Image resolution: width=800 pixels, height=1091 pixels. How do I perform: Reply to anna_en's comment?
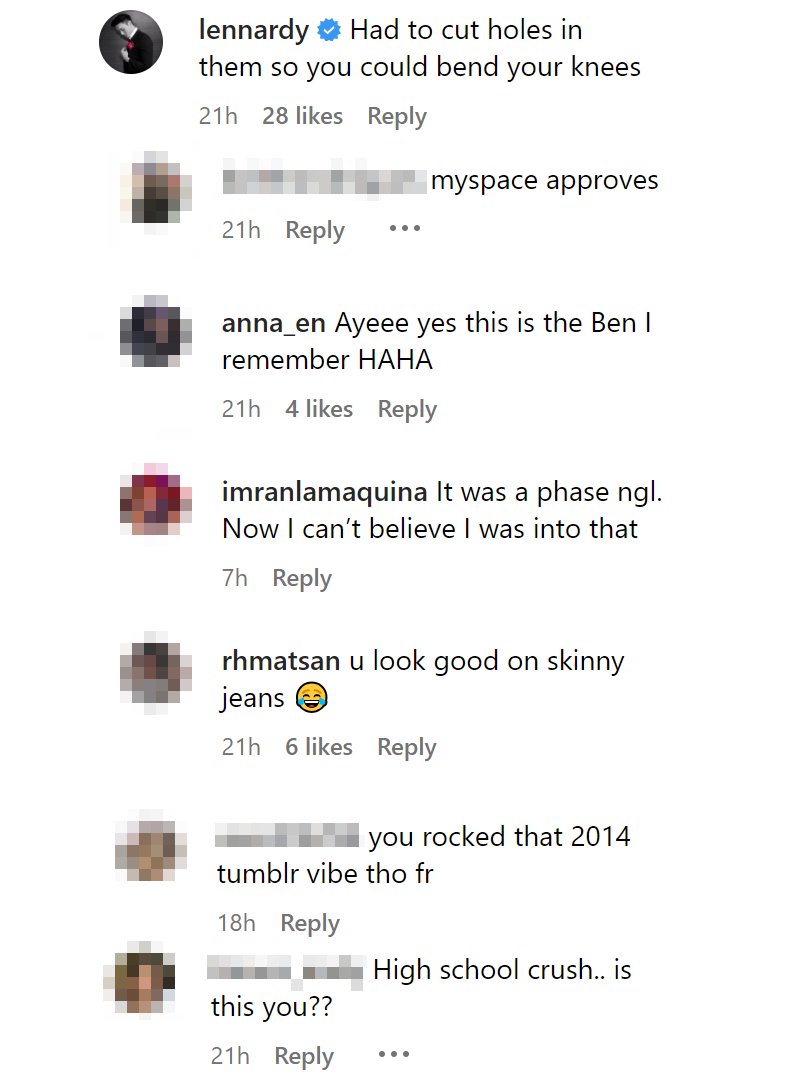[407, 409]
